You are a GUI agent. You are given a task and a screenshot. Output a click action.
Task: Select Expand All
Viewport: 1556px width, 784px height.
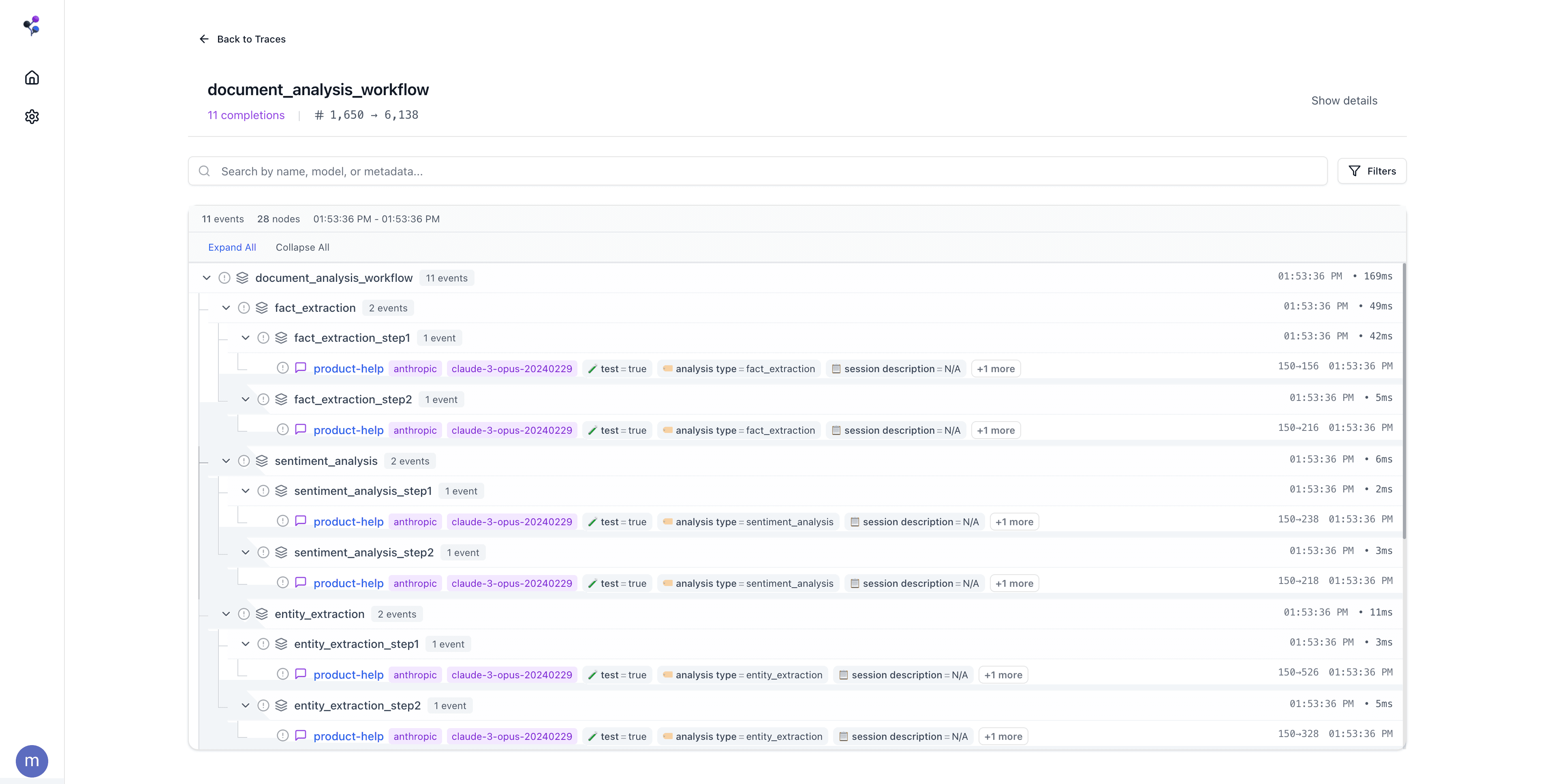[x=232, y=247]
